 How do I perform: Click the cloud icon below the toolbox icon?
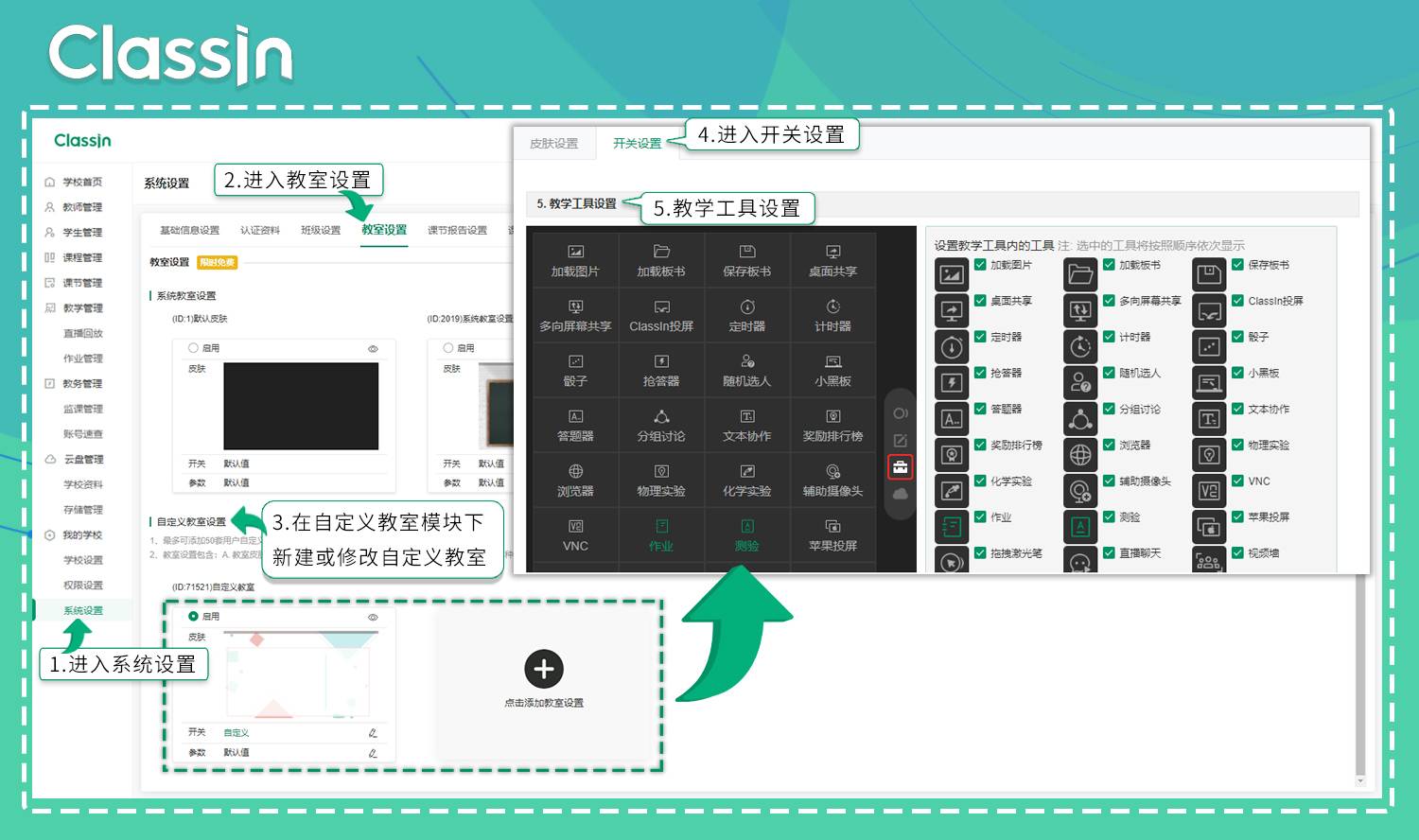click(901, 494)
